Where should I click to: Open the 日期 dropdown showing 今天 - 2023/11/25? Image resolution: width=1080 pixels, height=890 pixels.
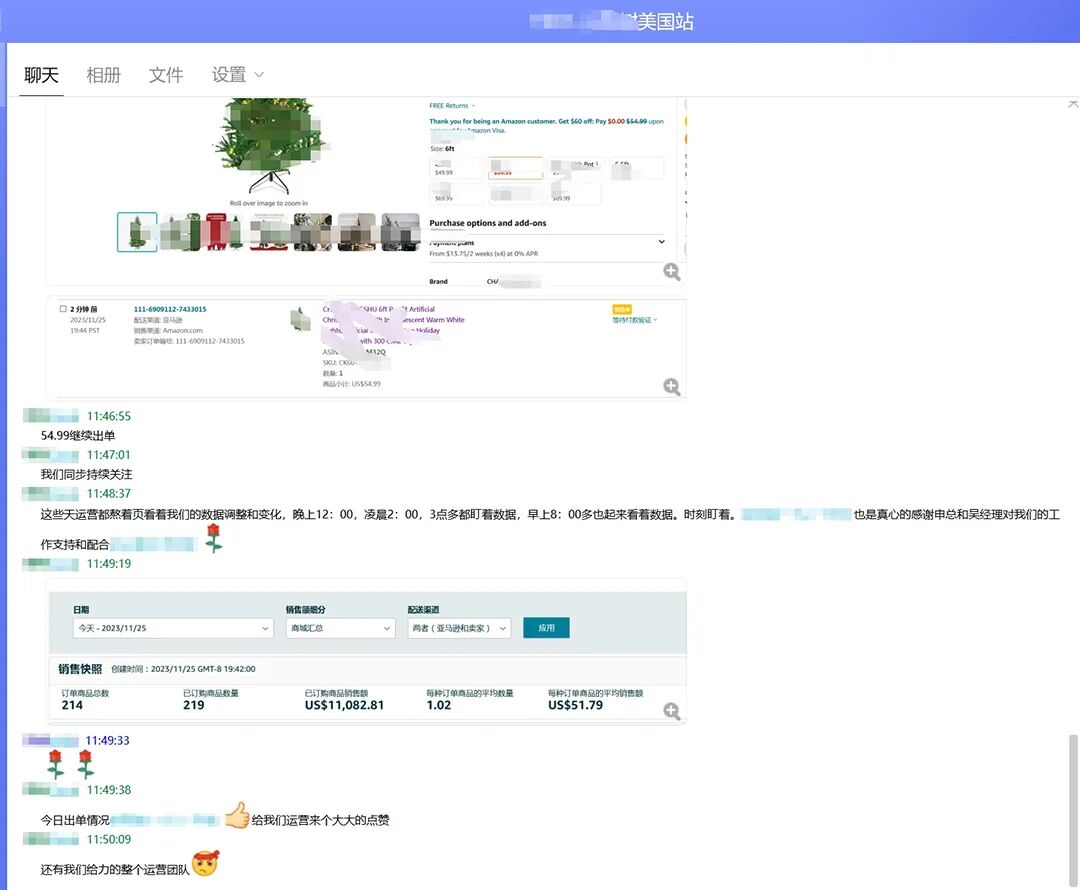174,628
